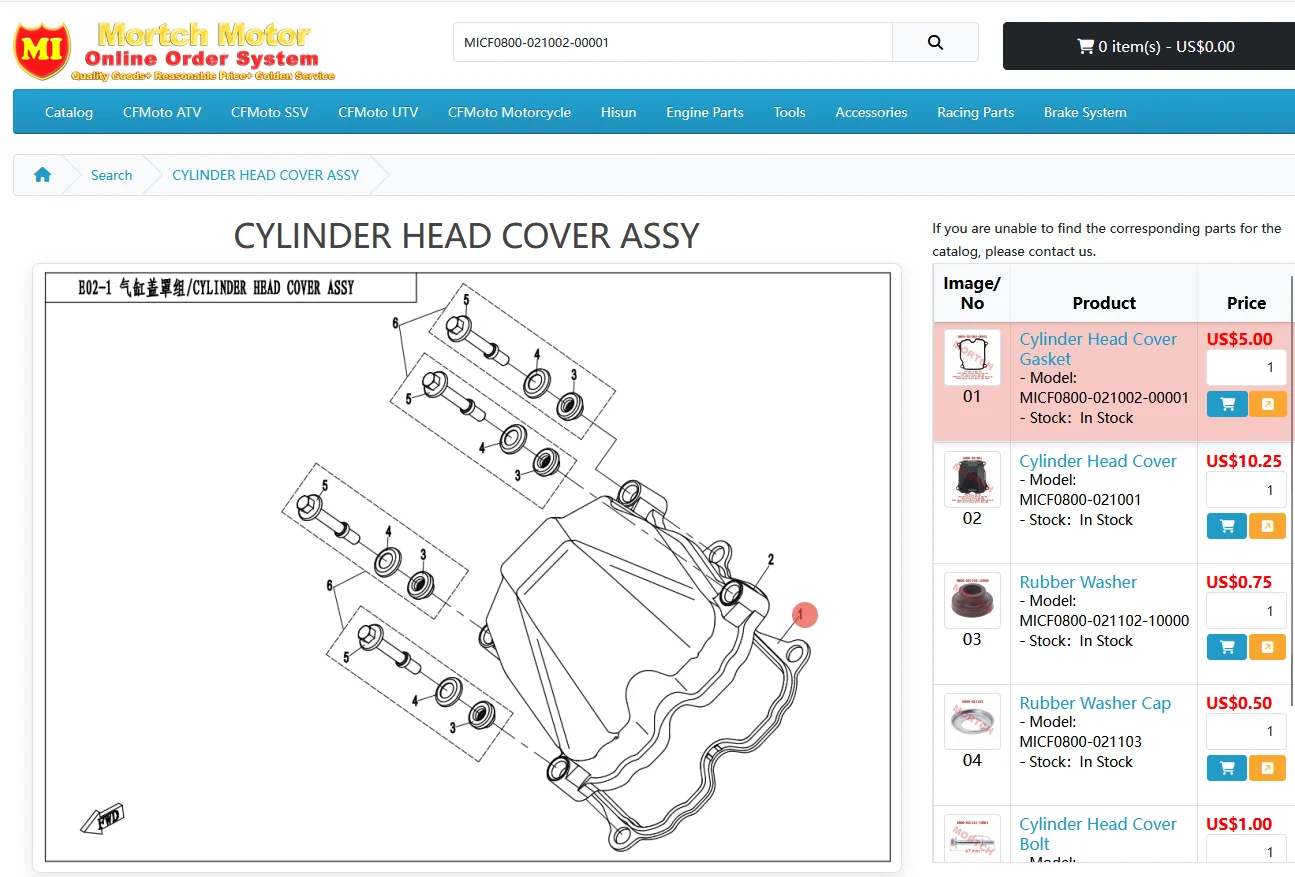Click red marker 1 on diagram
The height and width of the screenshot is (877, 1295).
805,615
